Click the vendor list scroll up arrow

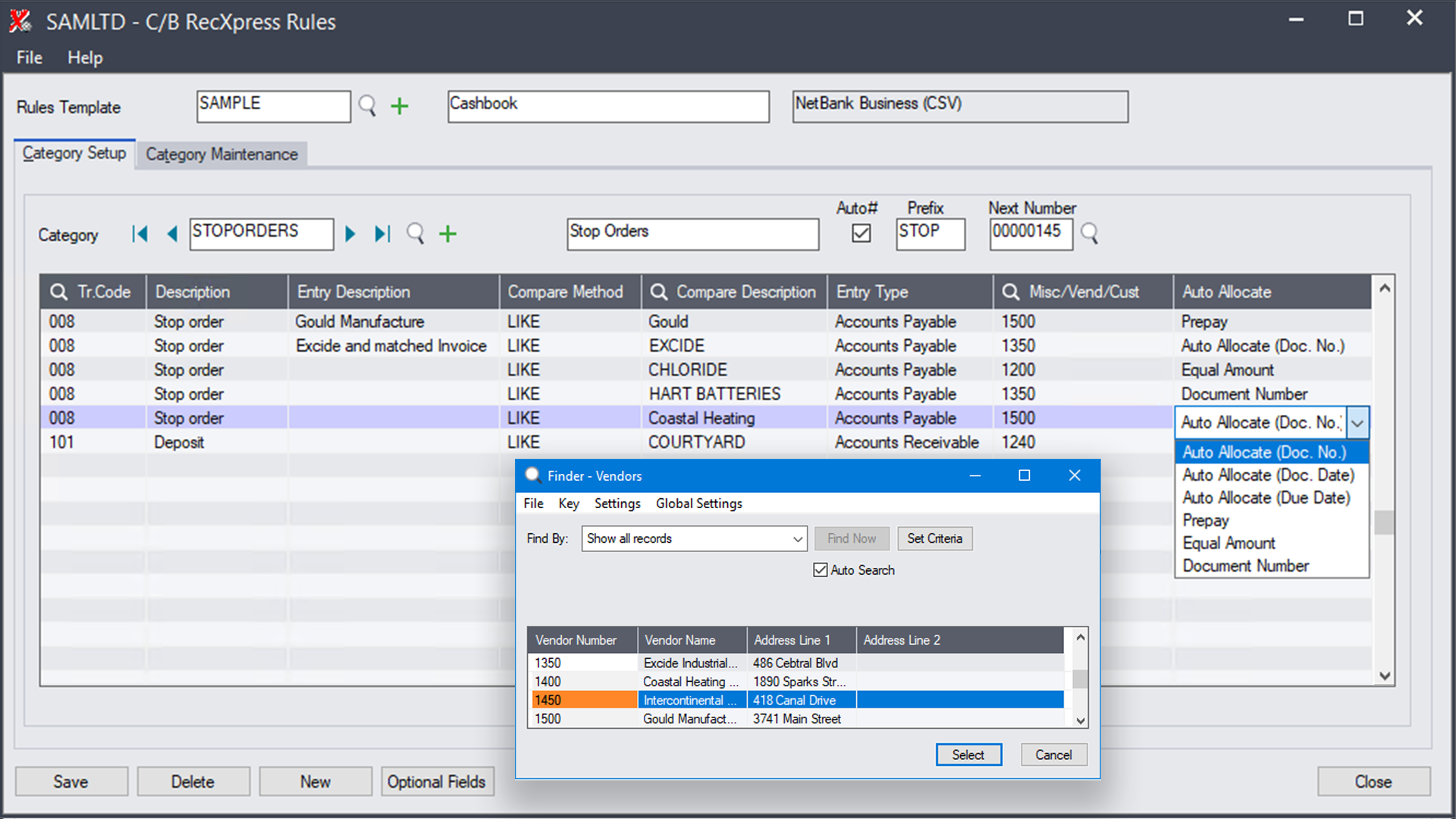click(x=1081, y=637)
